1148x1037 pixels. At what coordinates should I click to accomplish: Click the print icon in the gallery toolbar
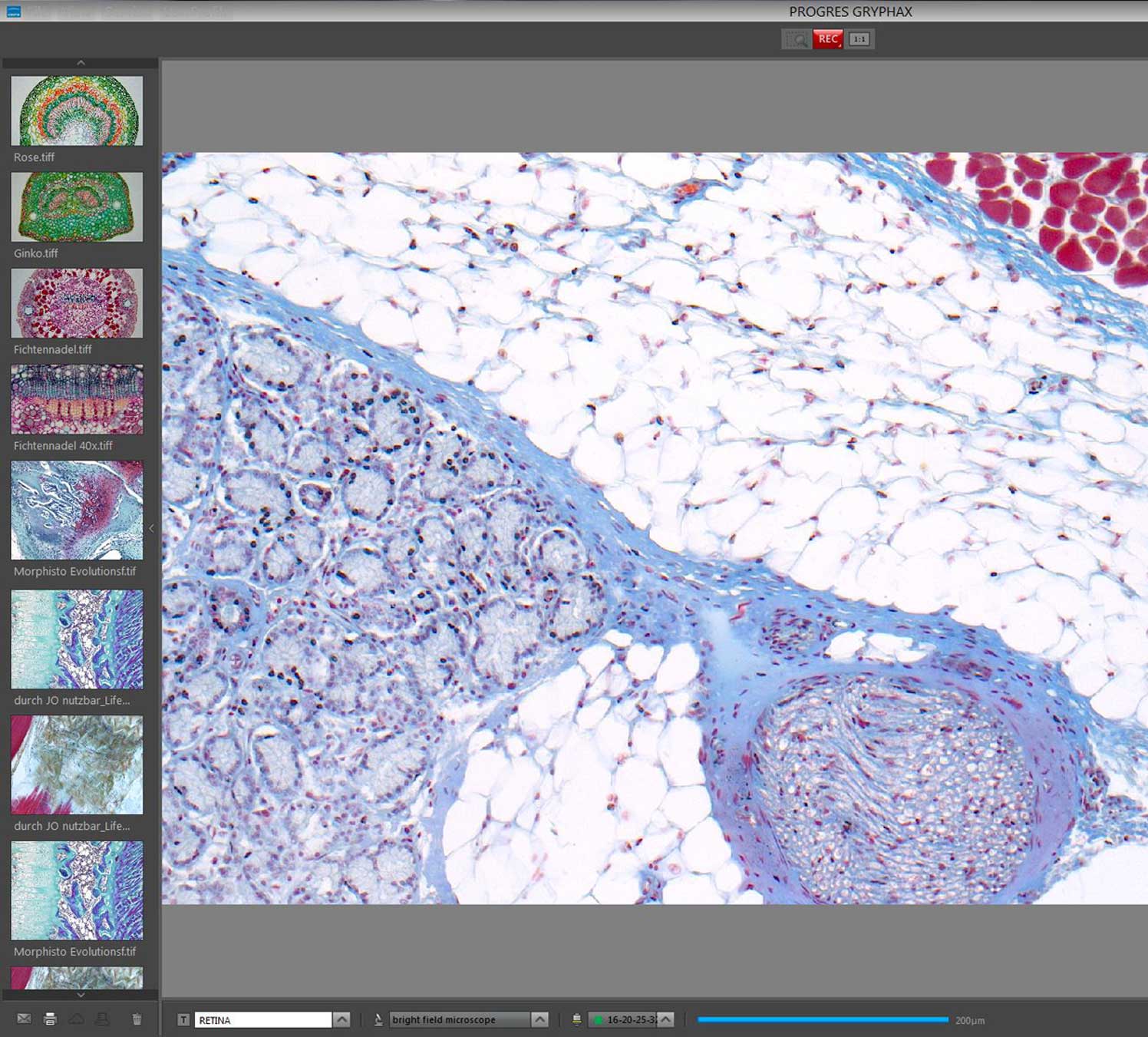coord(51,1018)
